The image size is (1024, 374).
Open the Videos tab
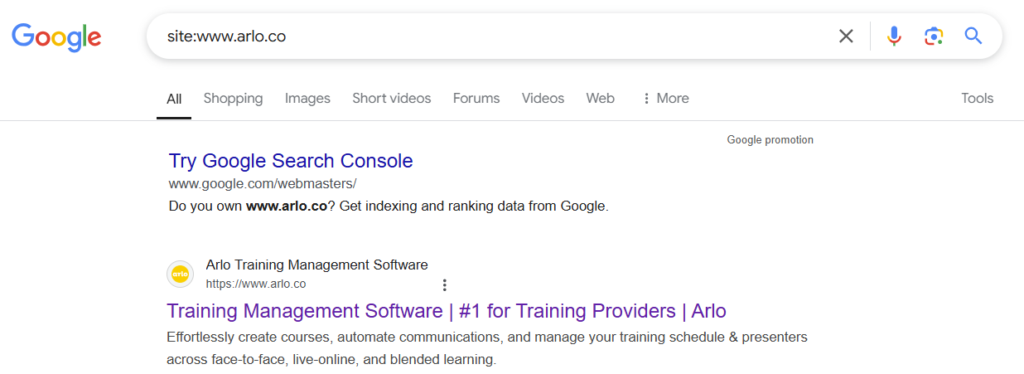coord(543,99)
